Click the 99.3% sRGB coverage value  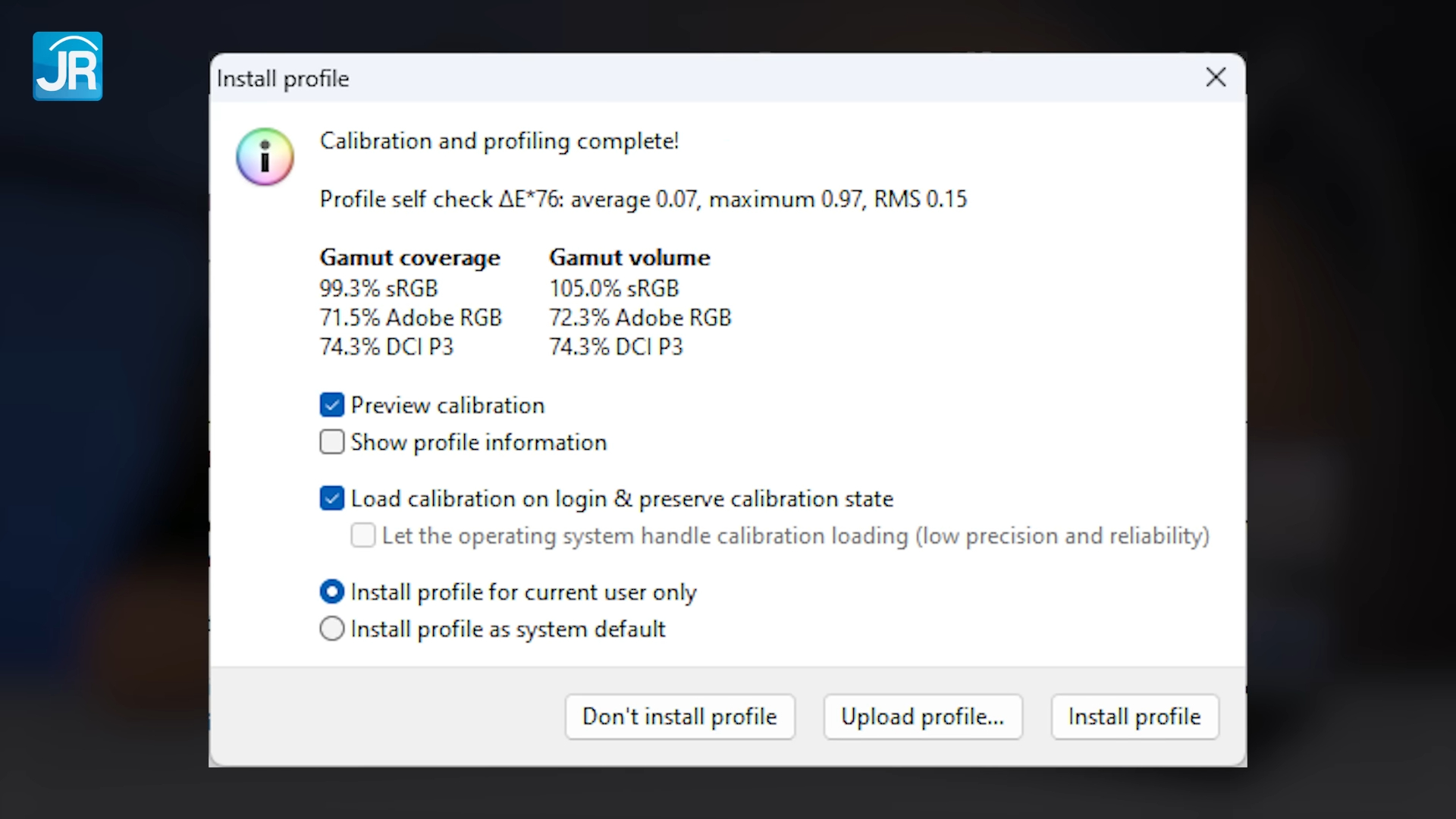[x=378, y=288]
